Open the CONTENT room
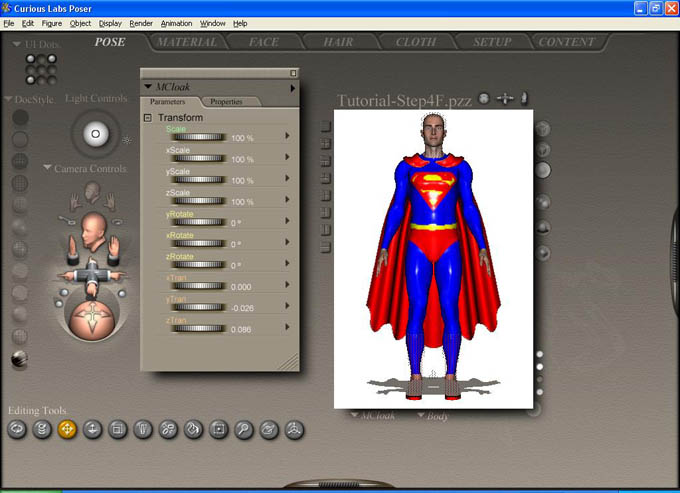The width and height of the screenshot is (680, 493). coord(566,42)
